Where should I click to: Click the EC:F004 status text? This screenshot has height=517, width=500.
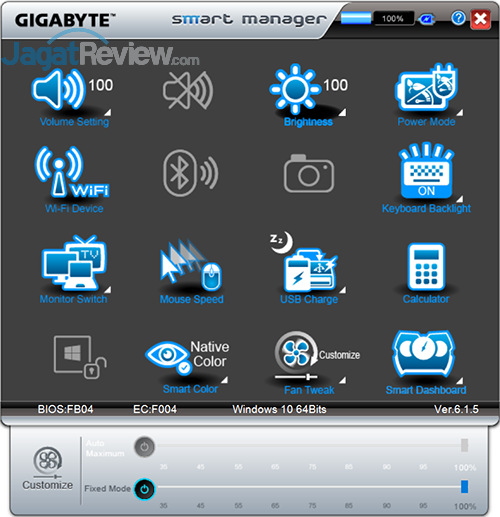click(x=155, y=409)
